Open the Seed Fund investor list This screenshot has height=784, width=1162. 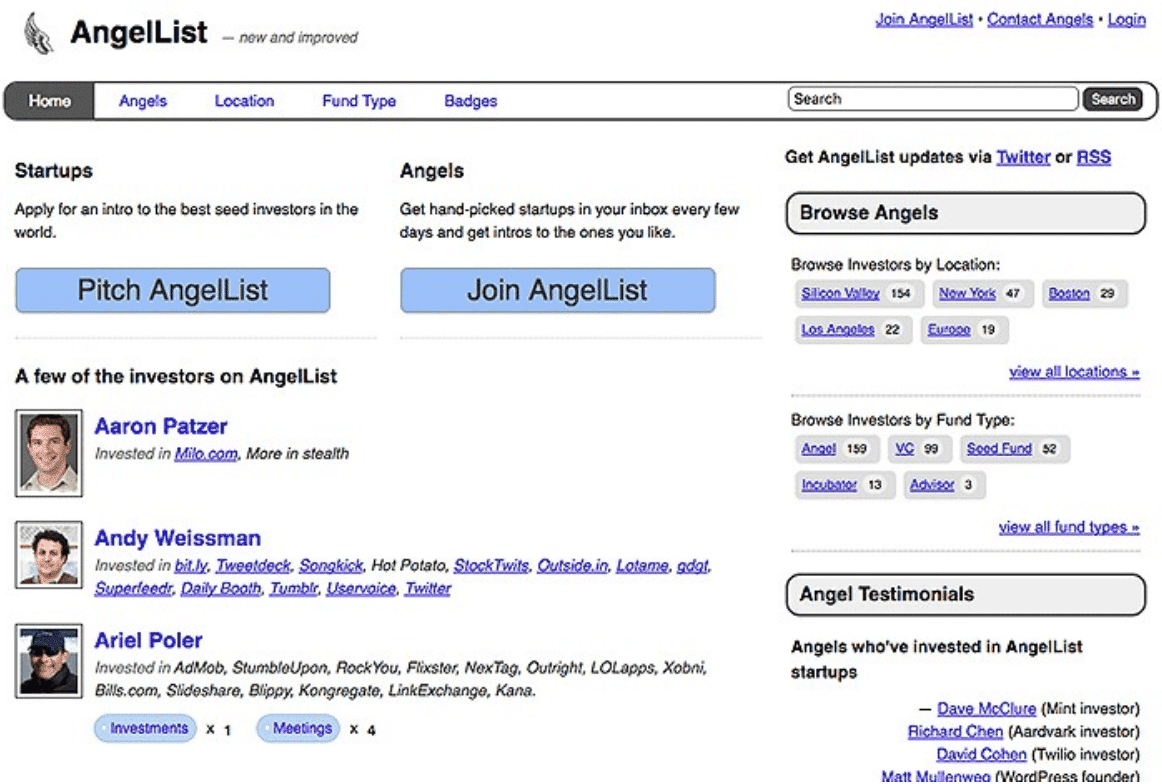coord(1001,448)
